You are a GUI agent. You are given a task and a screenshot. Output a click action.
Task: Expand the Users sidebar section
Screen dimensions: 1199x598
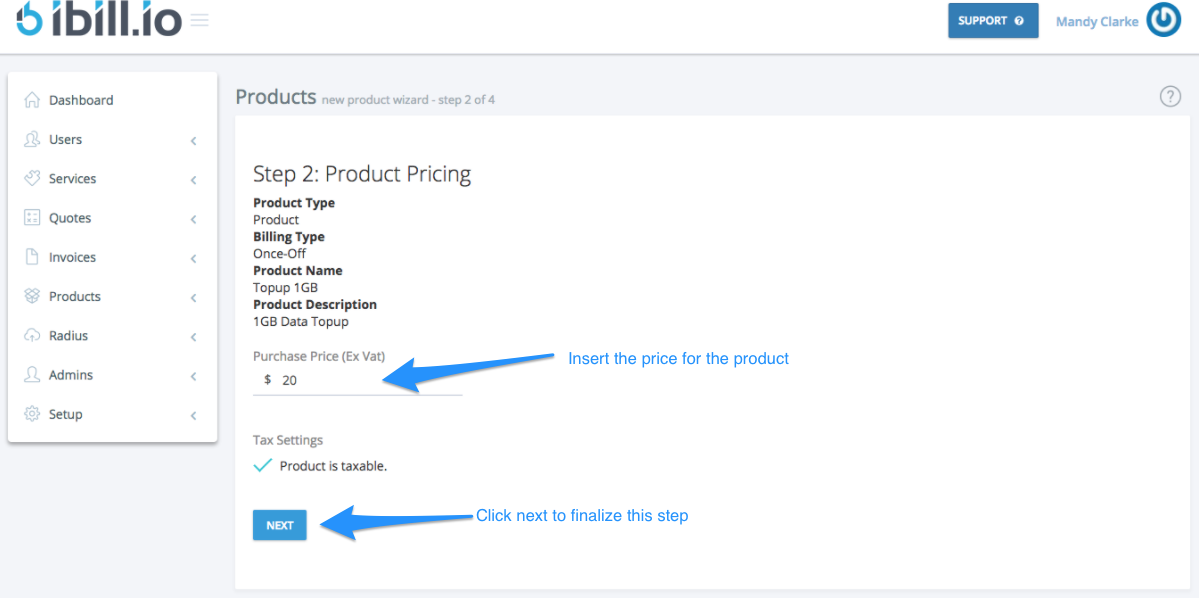[193, 141]
